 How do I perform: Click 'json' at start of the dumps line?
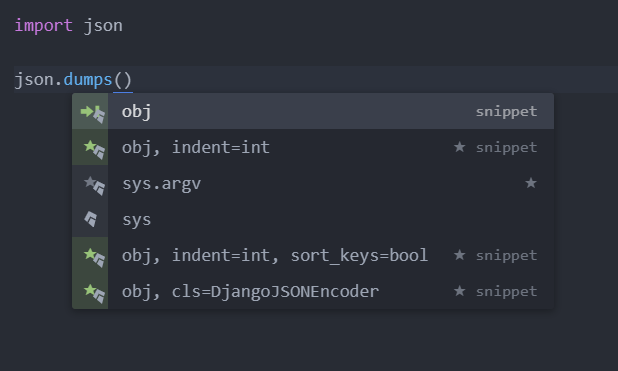tap(34, 80)
